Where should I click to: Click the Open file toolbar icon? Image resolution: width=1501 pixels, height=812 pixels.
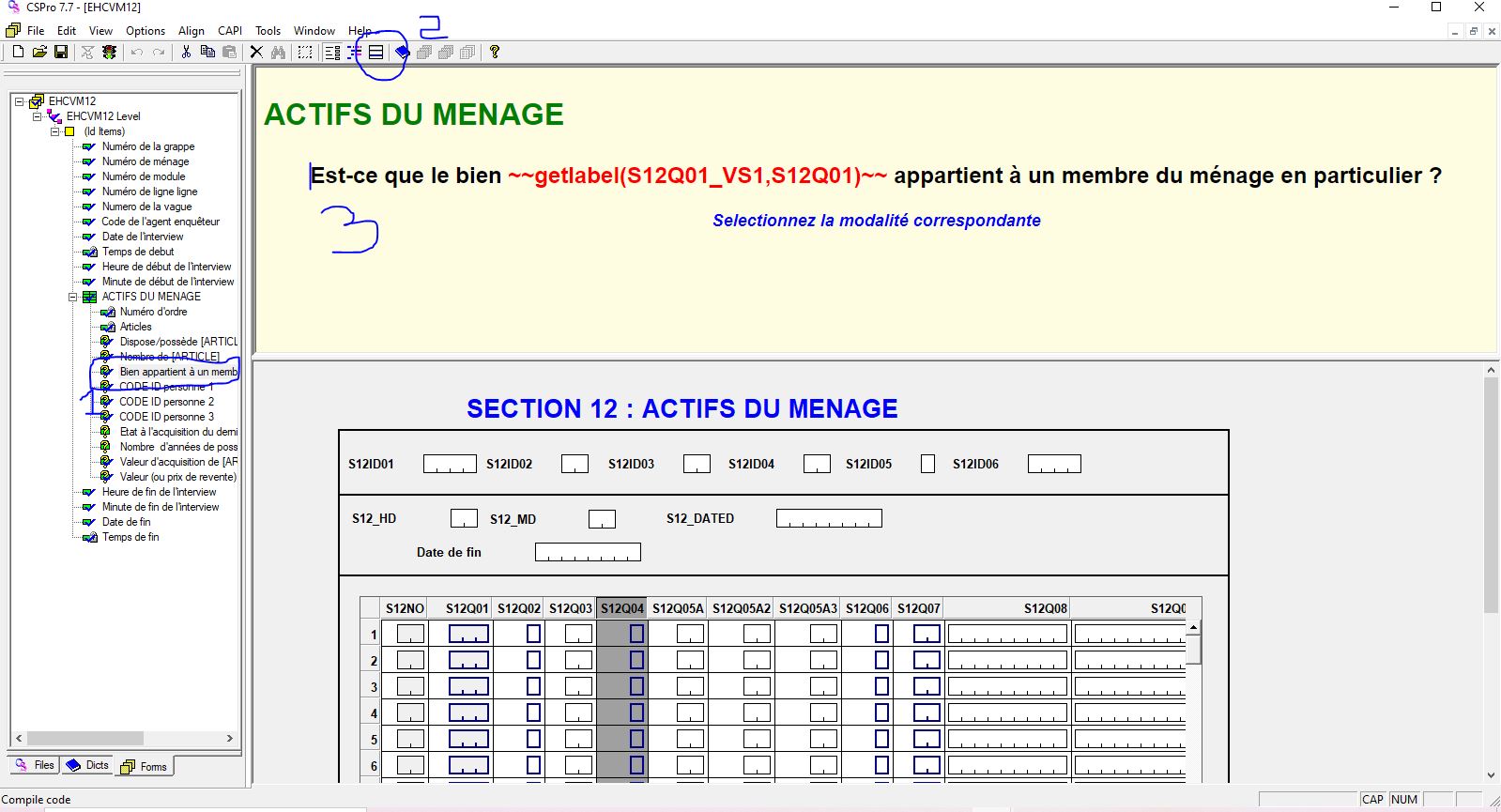[39, 53]
